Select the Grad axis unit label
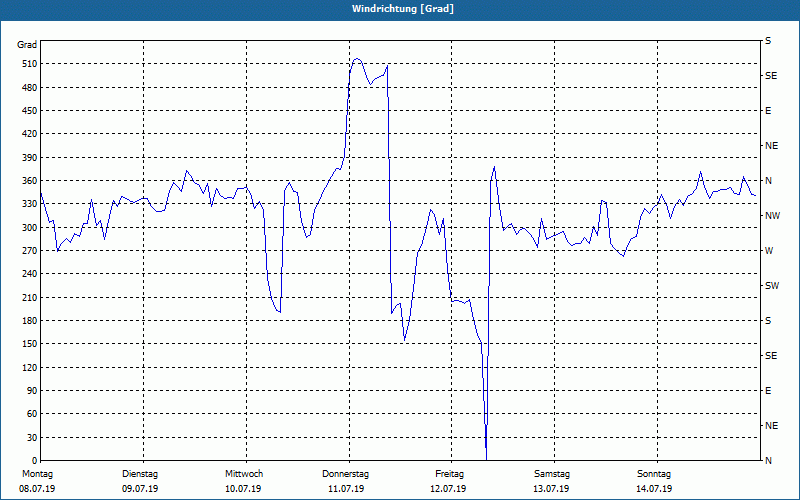The height and width of the screenshot is (500, 800). tap(27, 45)
